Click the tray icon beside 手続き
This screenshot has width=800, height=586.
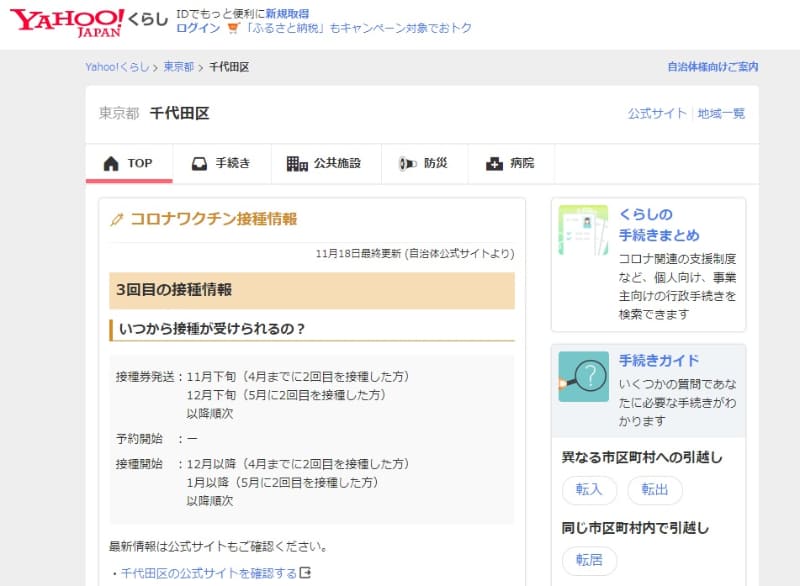coord(199,164)
